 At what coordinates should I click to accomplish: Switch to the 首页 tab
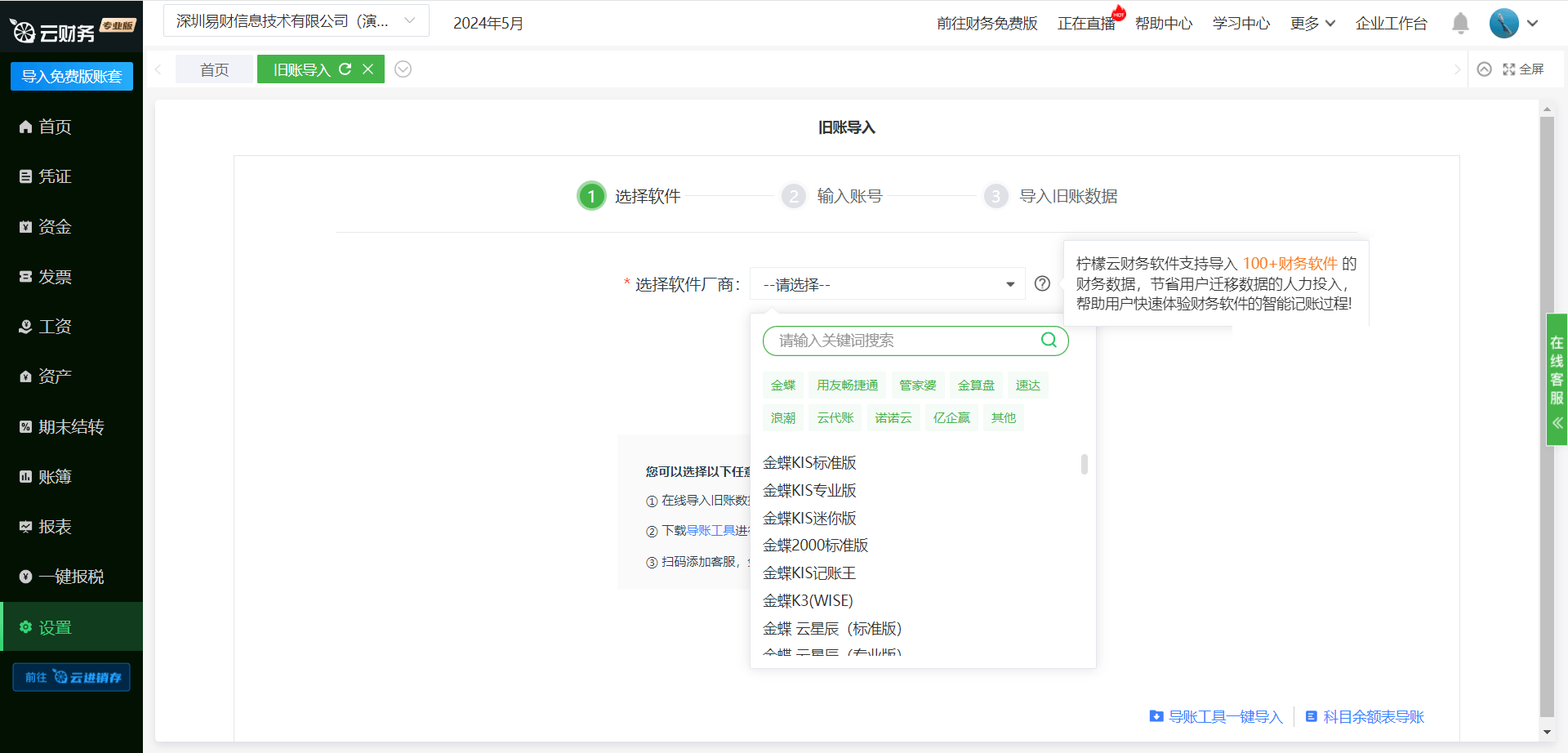(215, 69)
